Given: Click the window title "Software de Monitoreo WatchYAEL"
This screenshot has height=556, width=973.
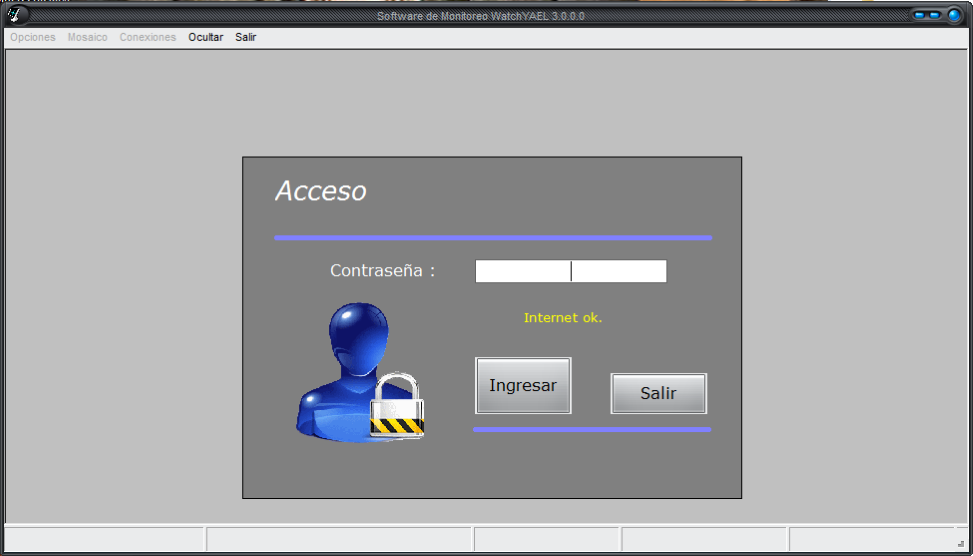Looking at the screenshot, I should 480,16.
